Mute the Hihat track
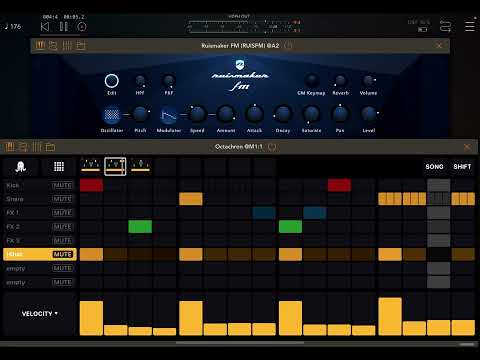This screenshot has width=480, height=360. pos(62,254)
